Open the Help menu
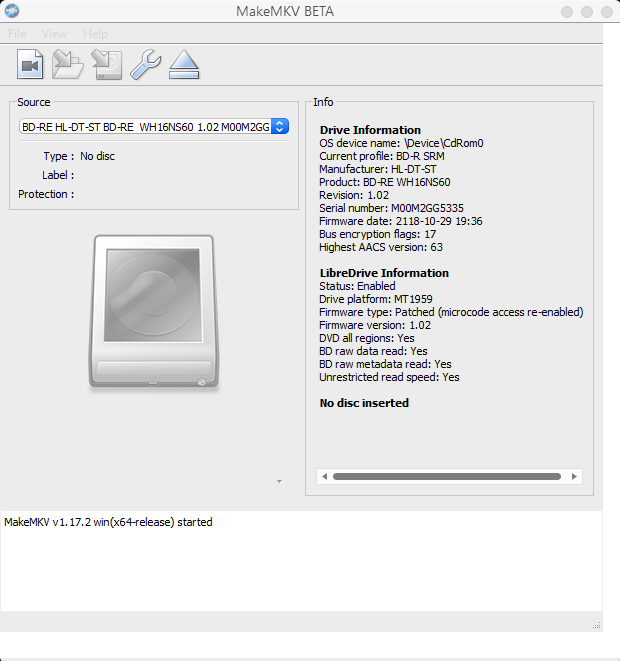Viewport: 620px width, 661px height. pos(95,34)
